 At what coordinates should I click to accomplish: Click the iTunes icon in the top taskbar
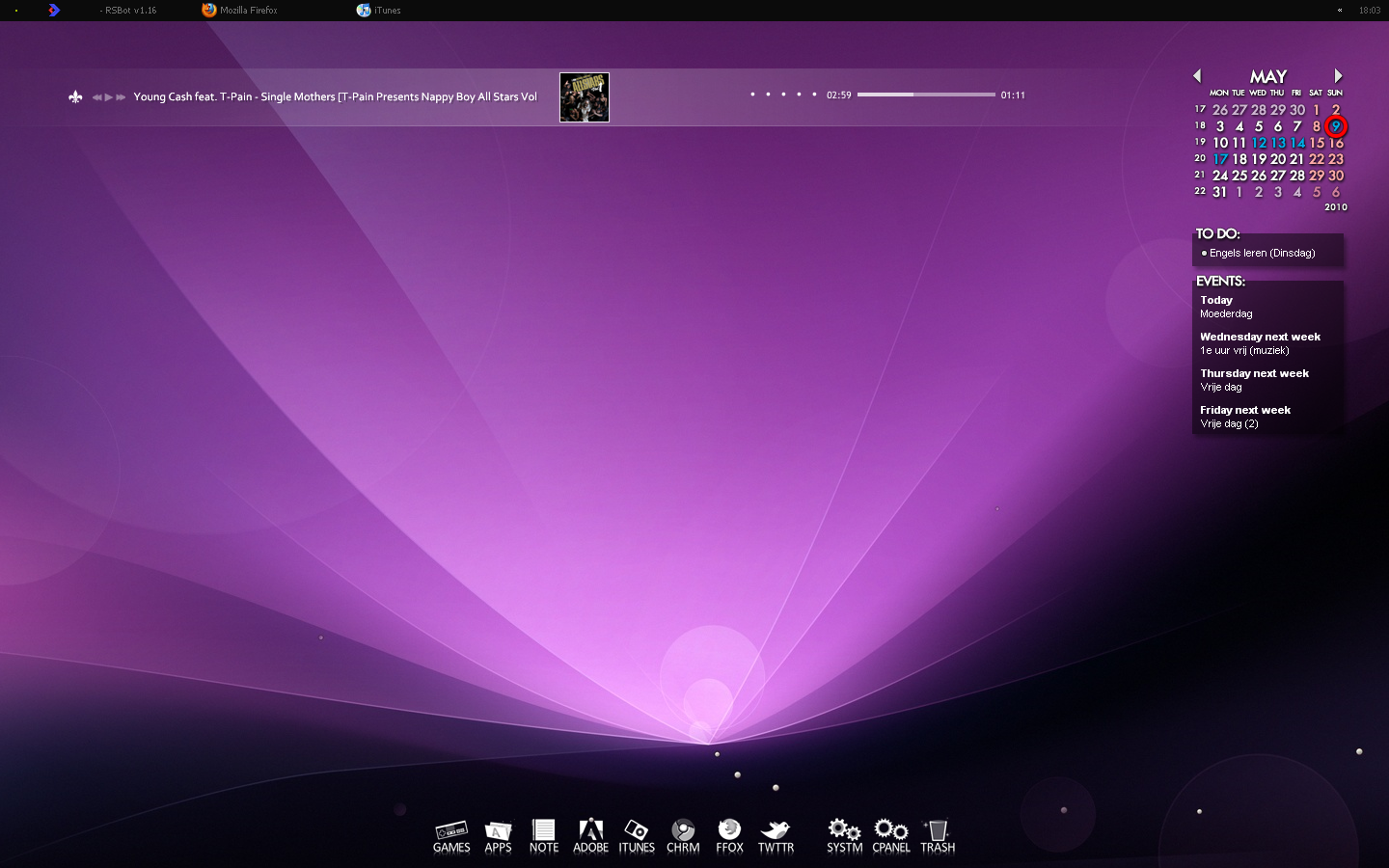[364, 10]
